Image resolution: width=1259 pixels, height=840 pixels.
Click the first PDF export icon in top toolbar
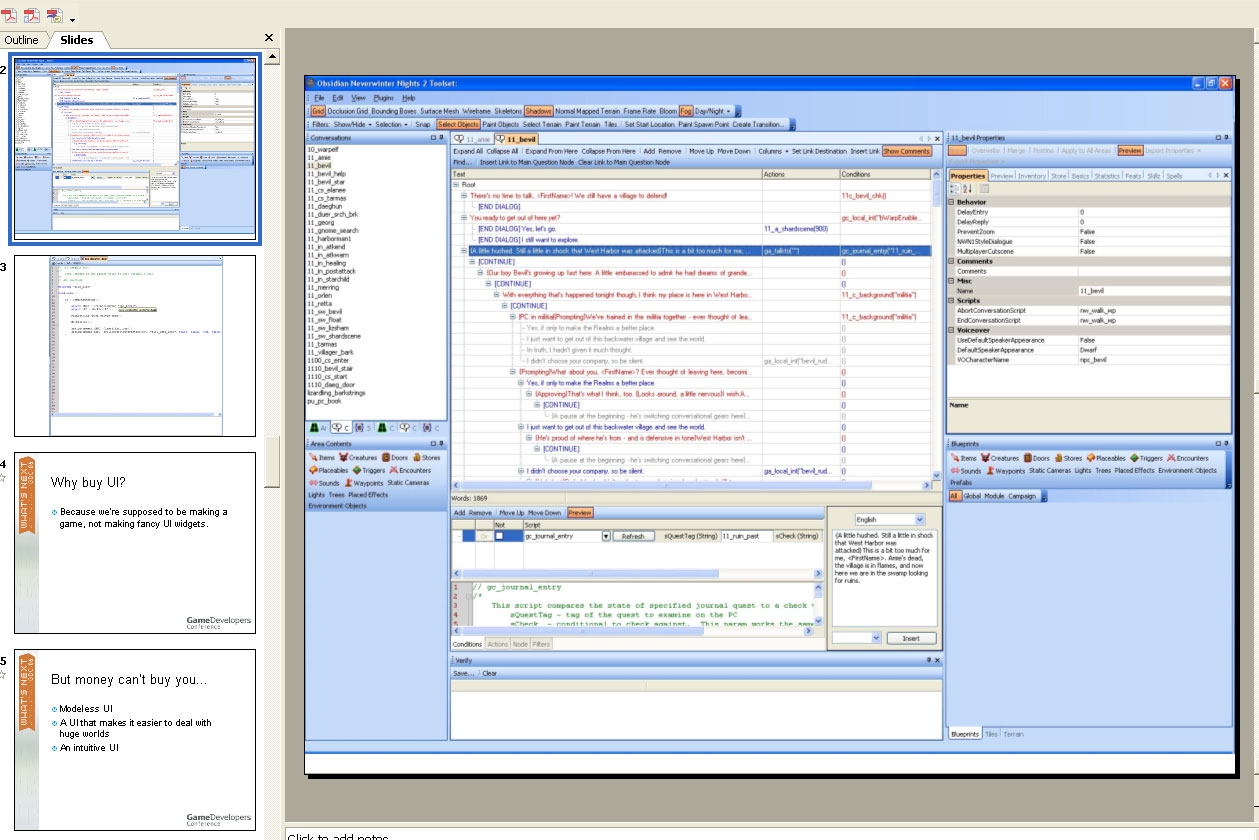pyautogui.click(x=14, y=15)
